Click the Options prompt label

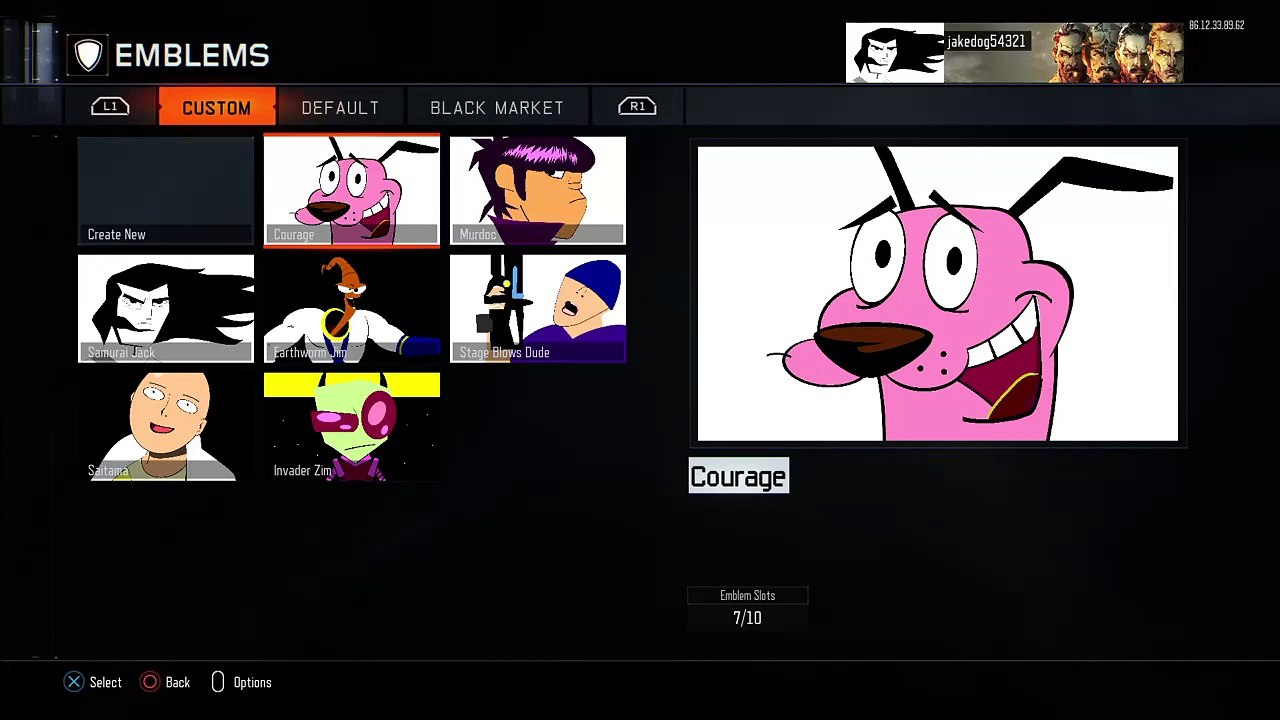point(252,682)
